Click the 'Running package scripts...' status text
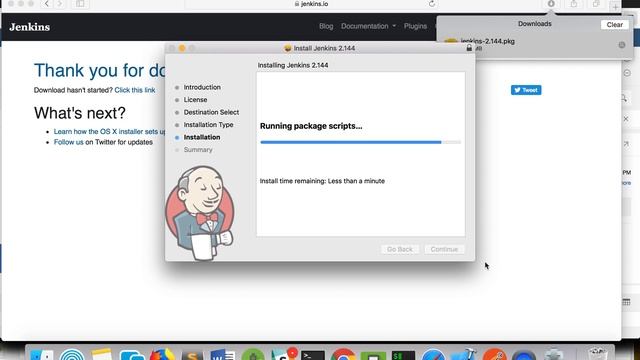 pyautogui.click(x=311, y=126)
